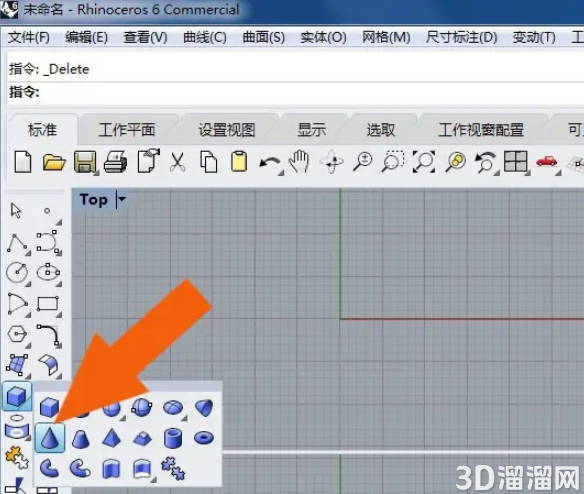Select the Rectangle tool
The height and width of the screenshot is (494, 584).
click(48, 304)
